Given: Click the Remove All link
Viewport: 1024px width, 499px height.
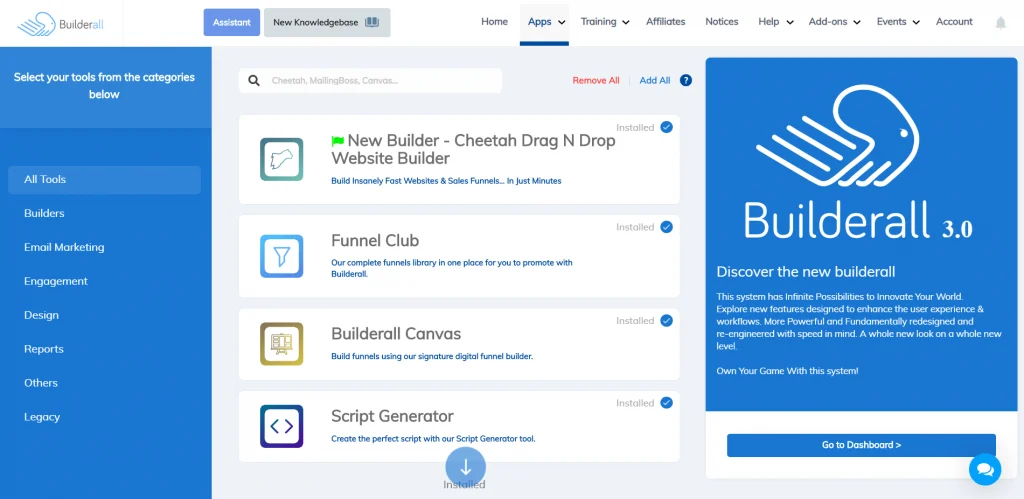Looking at the screenshot, I should [596, 81].
